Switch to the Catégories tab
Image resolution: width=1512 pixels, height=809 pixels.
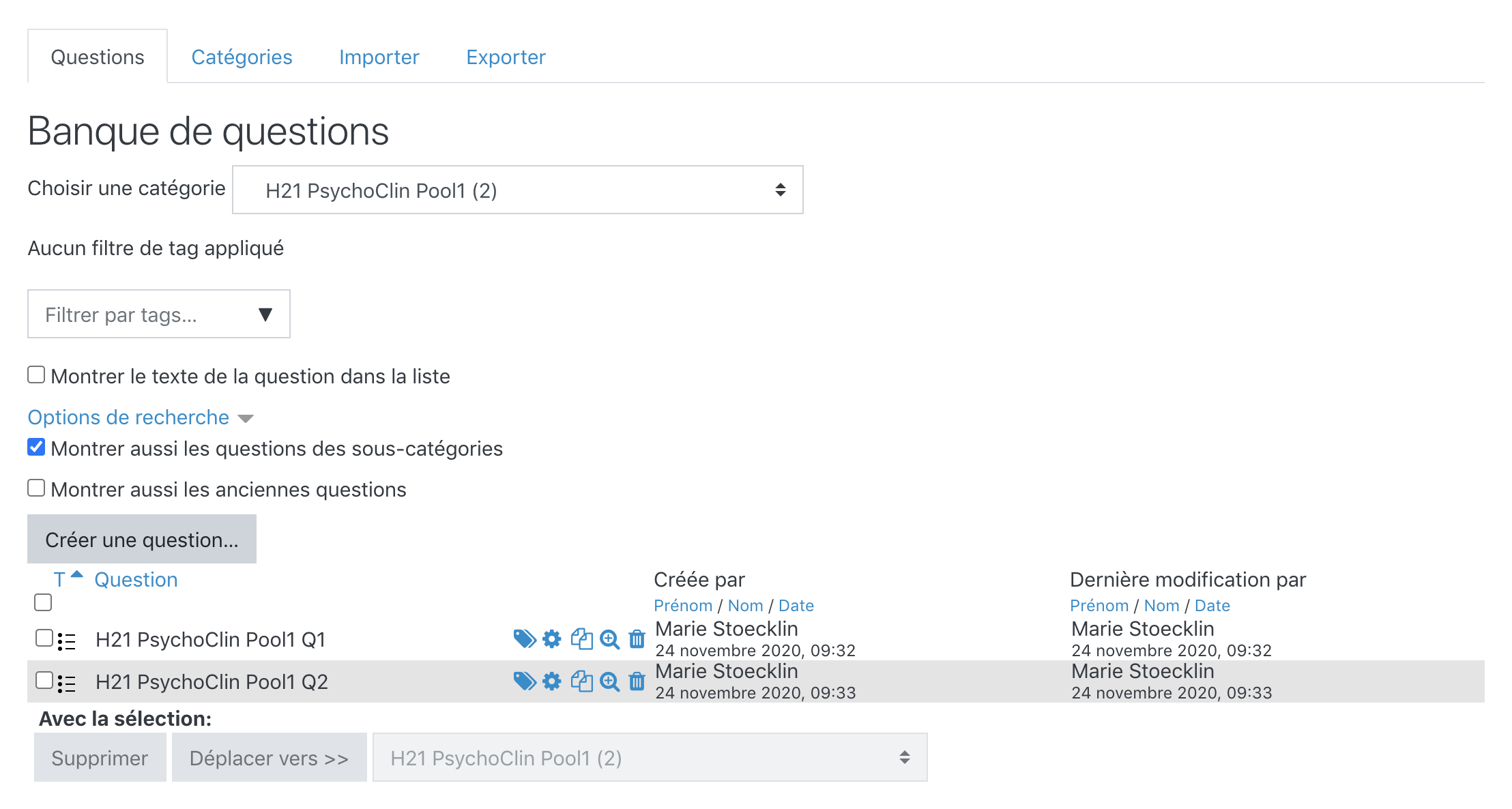(242, 57)
